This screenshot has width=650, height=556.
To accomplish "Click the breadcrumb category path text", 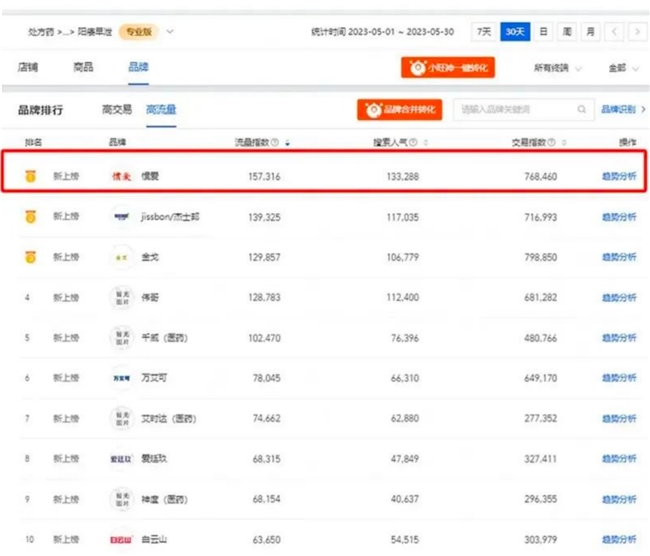I will pos(70,32).
